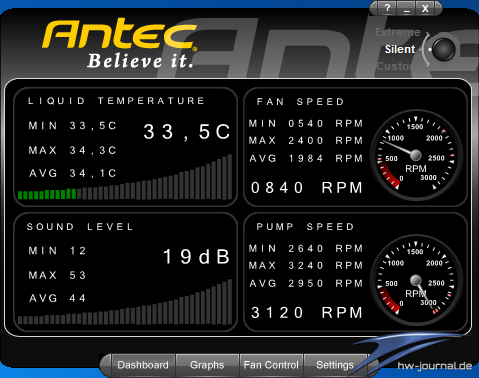The image size is (479, 378).
Task: Click the fan speed RPM gauge
Action: pyautogui.click(x=416, y=155)
